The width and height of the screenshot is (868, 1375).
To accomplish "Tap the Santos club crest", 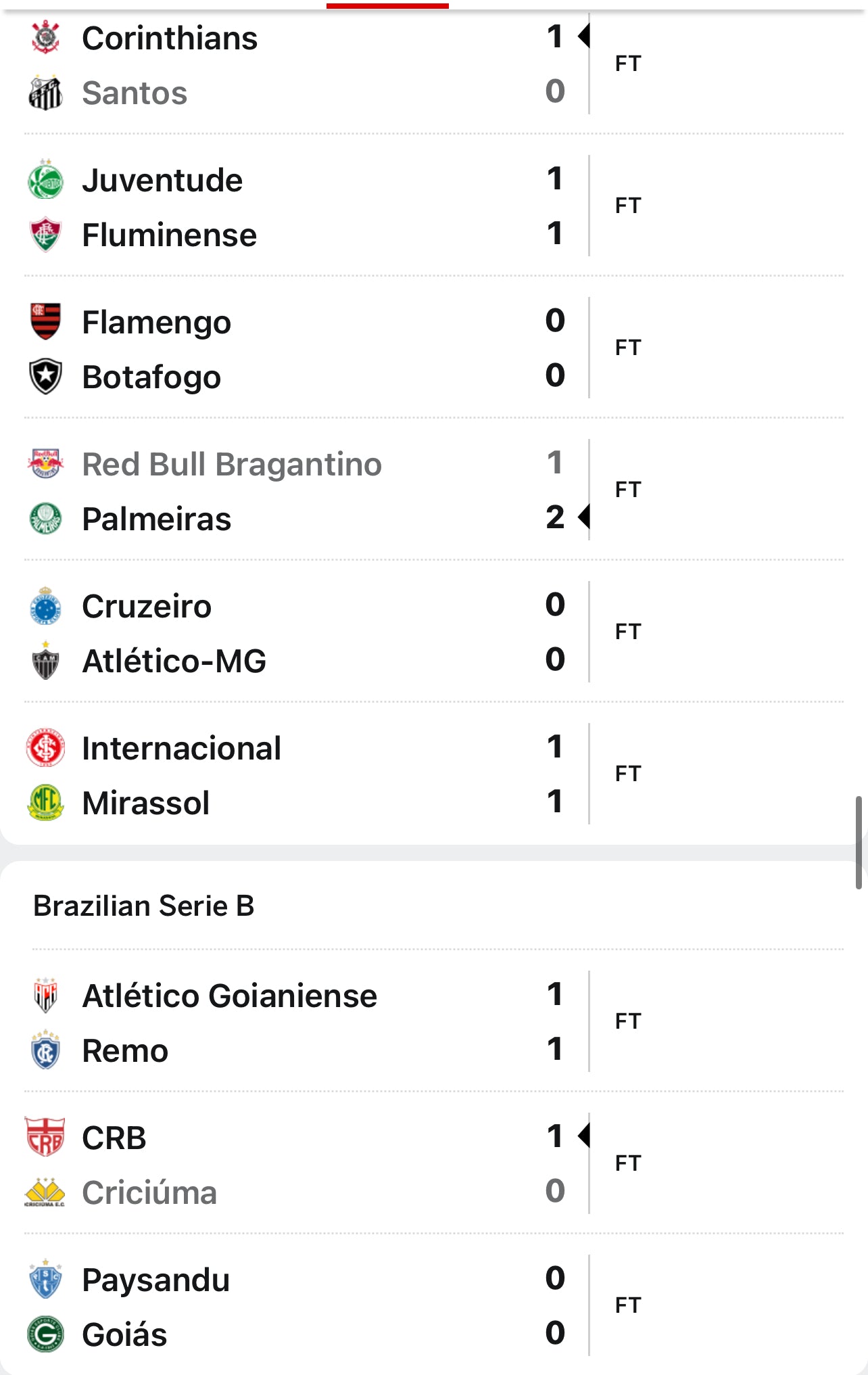I will pos(45,93).
